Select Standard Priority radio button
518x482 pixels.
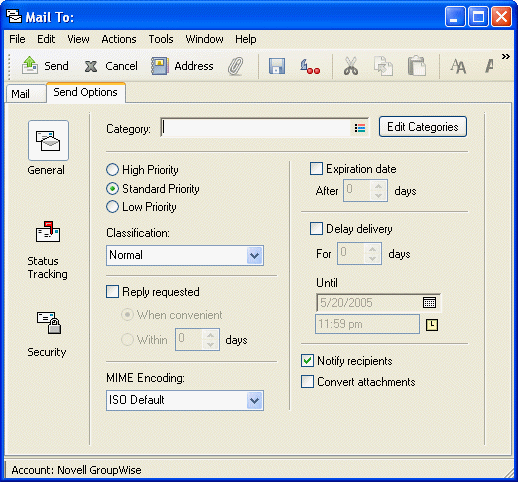click(112, 189)
